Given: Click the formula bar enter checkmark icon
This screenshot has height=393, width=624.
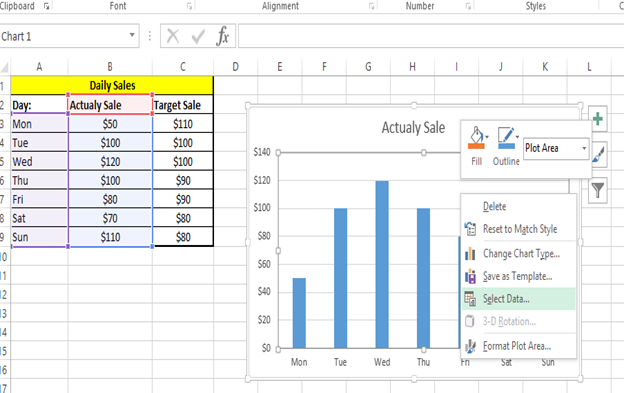Looking at the screenshot, I should (198, 36).
